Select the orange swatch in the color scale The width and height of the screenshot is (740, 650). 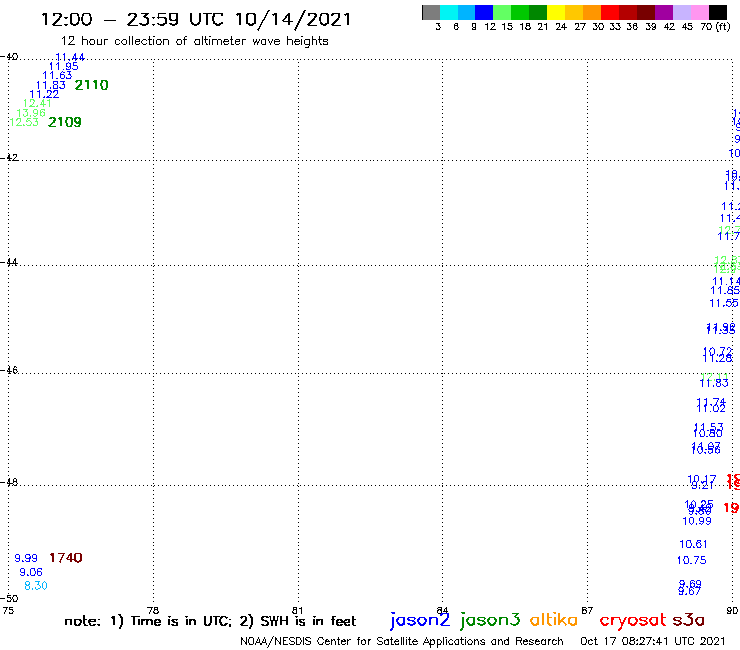point(592,12)
